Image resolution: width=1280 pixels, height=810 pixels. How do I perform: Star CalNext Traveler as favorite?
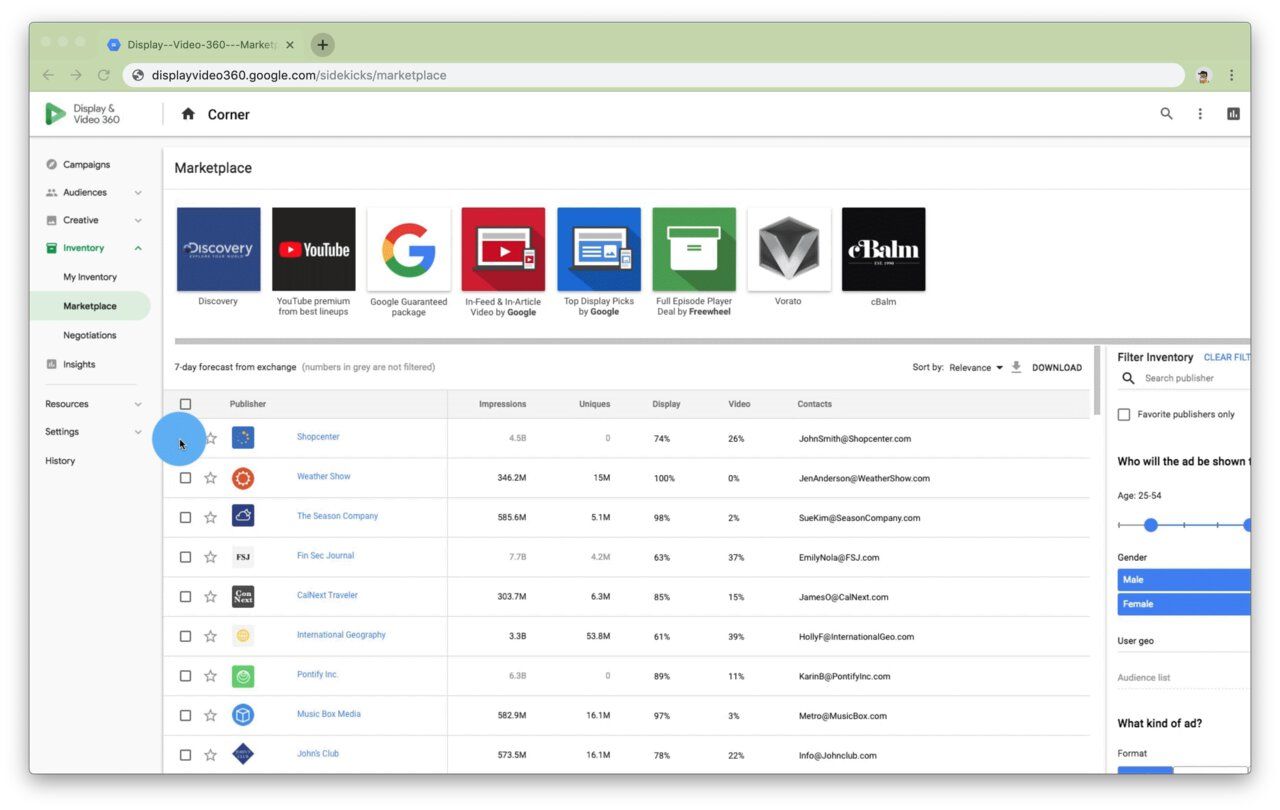point(210,597)
